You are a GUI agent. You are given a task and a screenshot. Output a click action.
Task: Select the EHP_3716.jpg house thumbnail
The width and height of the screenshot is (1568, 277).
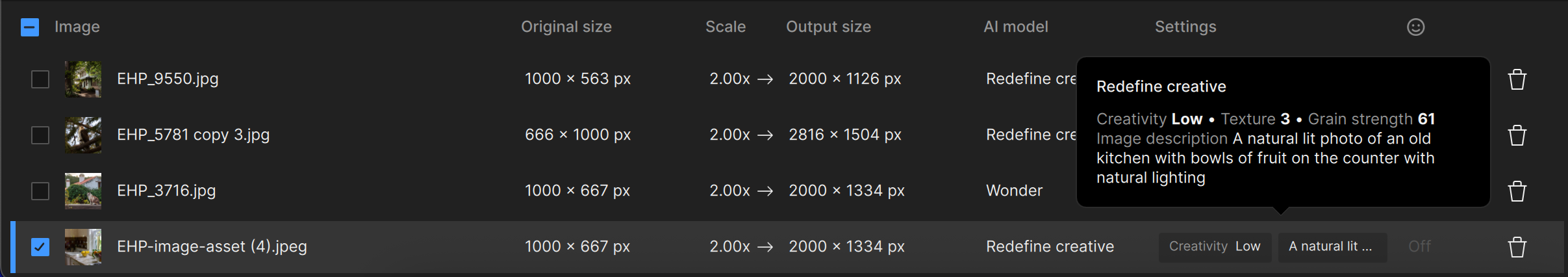coord(83,191)
